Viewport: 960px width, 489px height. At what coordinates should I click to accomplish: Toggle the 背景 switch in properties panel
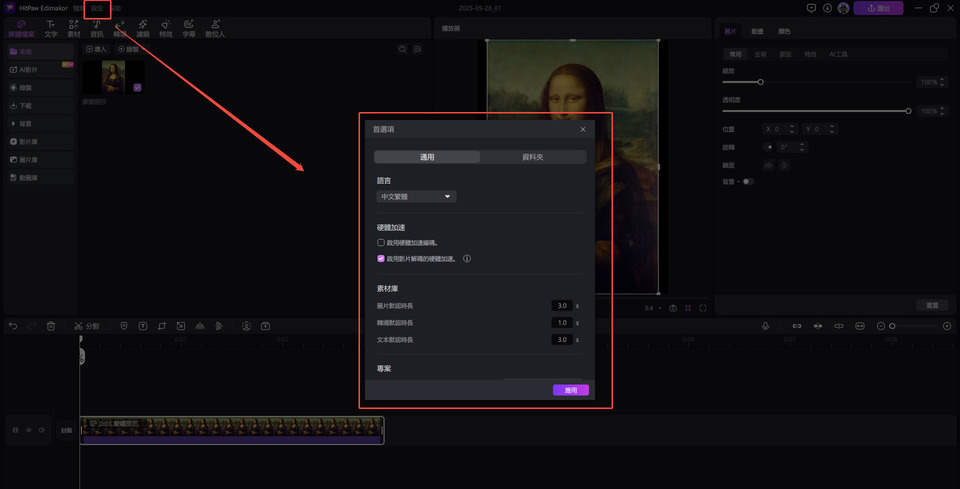pos(748,182)
